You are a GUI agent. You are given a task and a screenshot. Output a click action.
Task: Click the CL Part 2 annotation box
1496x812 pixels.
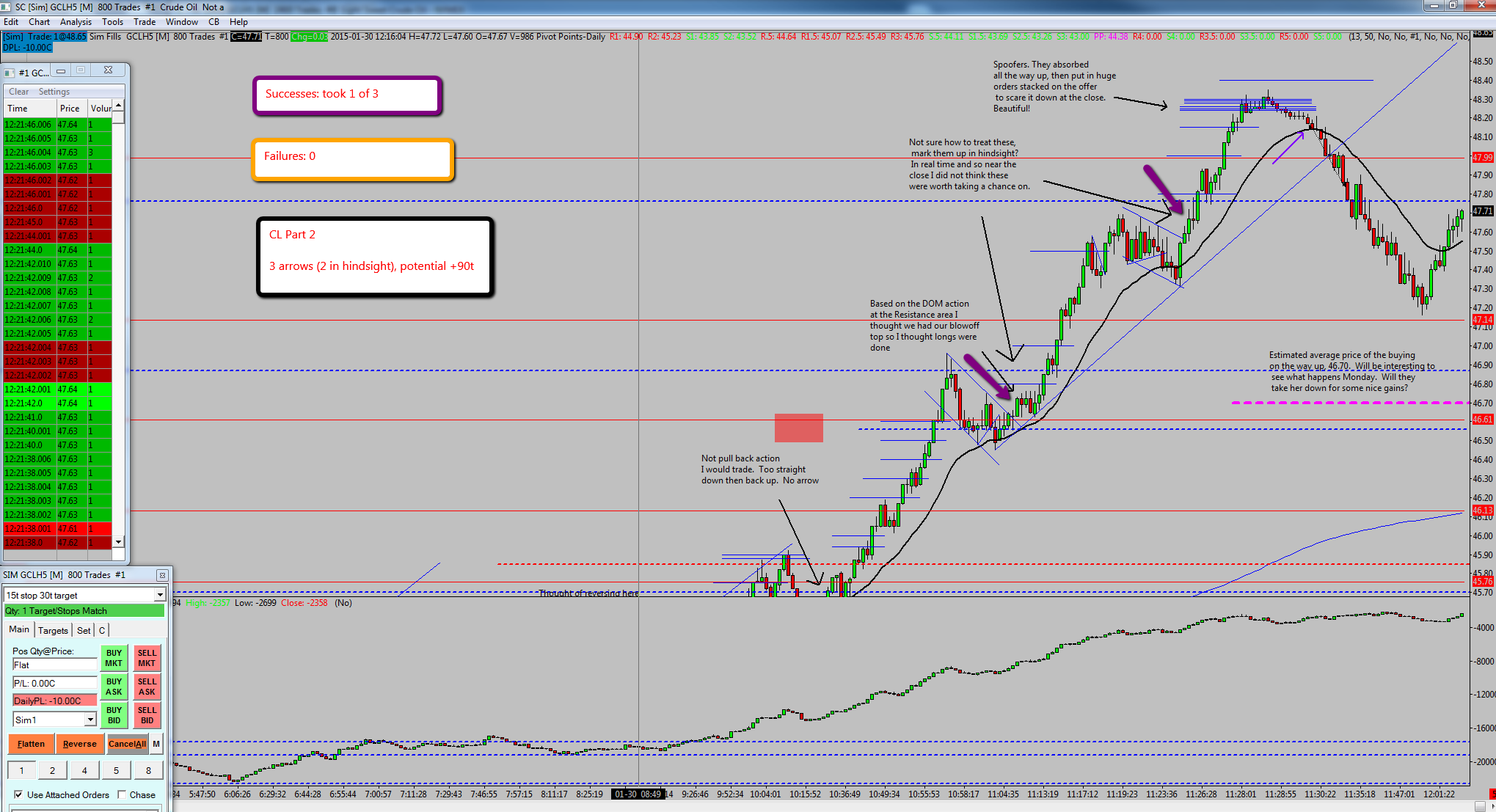[375, 257]
